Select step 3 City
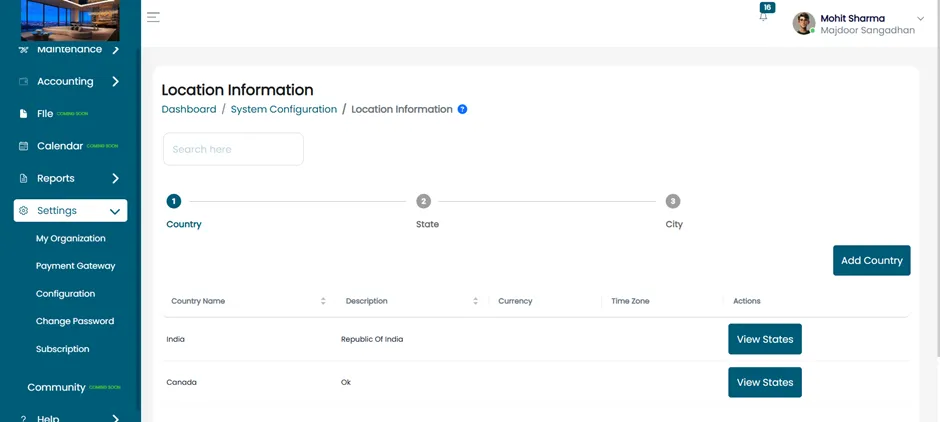The width and height of the screenshot is (940, 422). (x=673, y=201)
